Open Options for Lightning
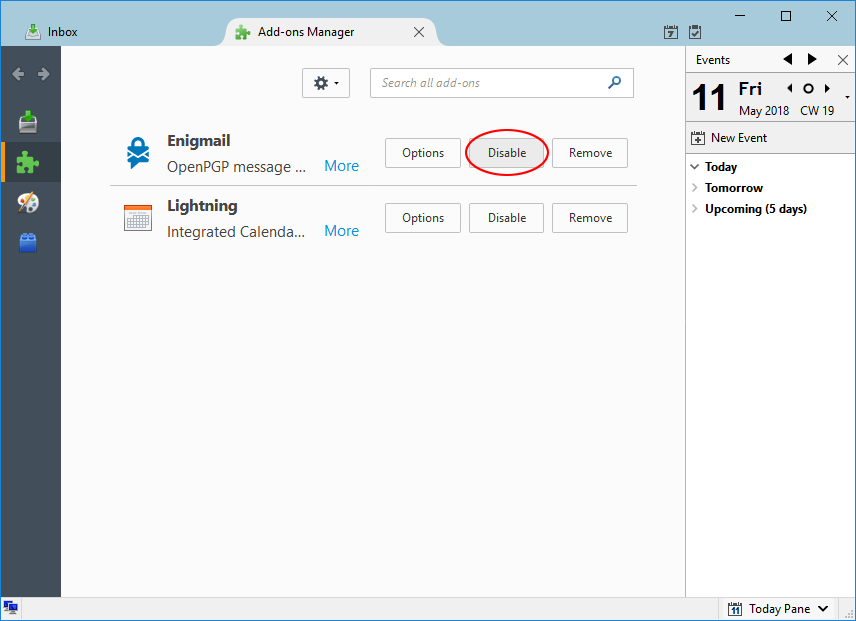Viewport: 856px width, 621px height. tap(423, 218)
